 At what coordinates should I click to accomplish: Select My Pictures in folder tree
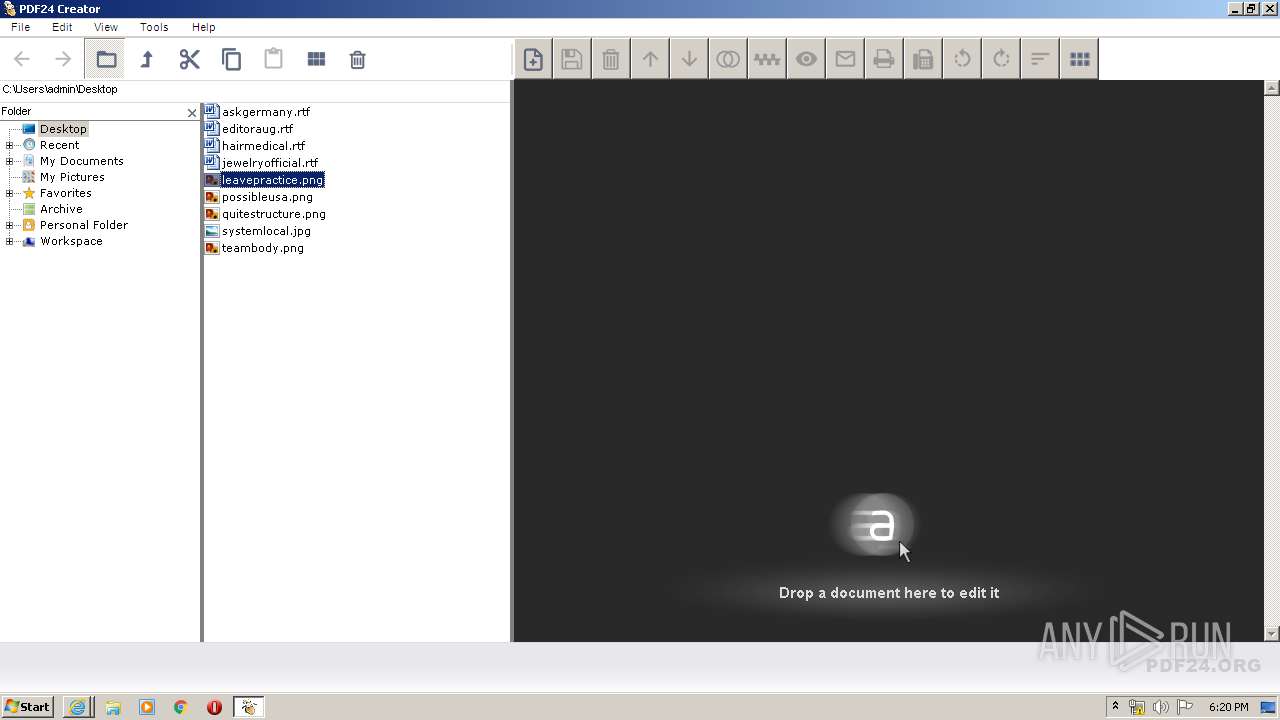pyautogui.click(x=72, y=177)
